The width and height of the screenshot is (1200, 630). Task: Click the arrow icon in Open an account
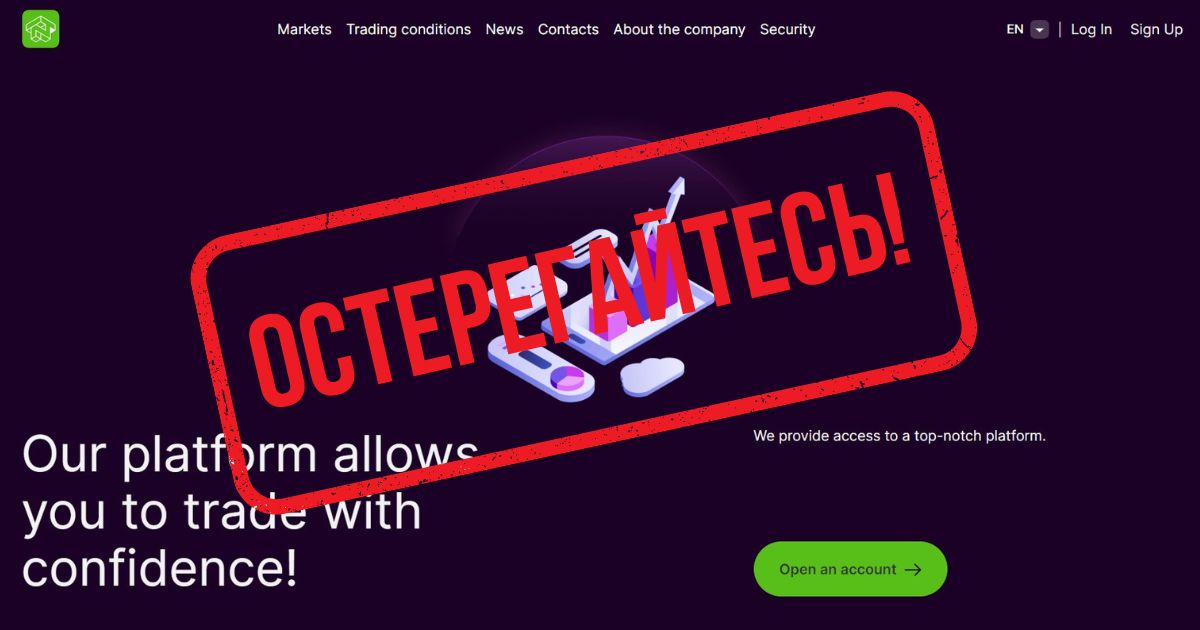click(912, 570)
